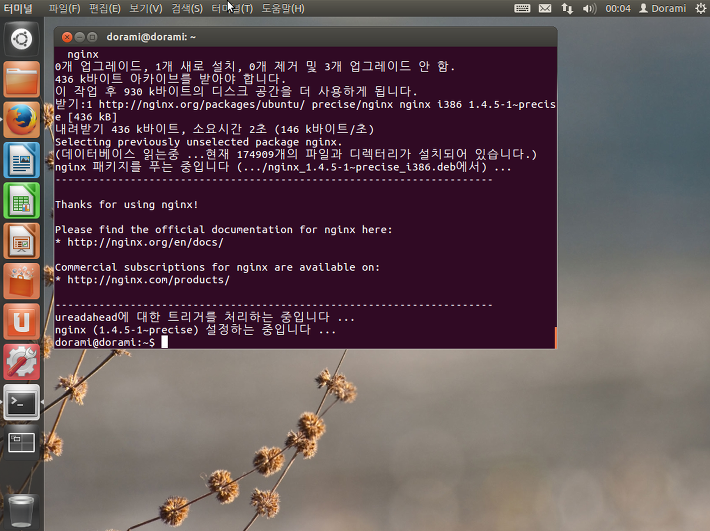Viewport: 710px width, 531px height.
Task: Open the clock showing 00:04
Action: (x=618, y=8)
